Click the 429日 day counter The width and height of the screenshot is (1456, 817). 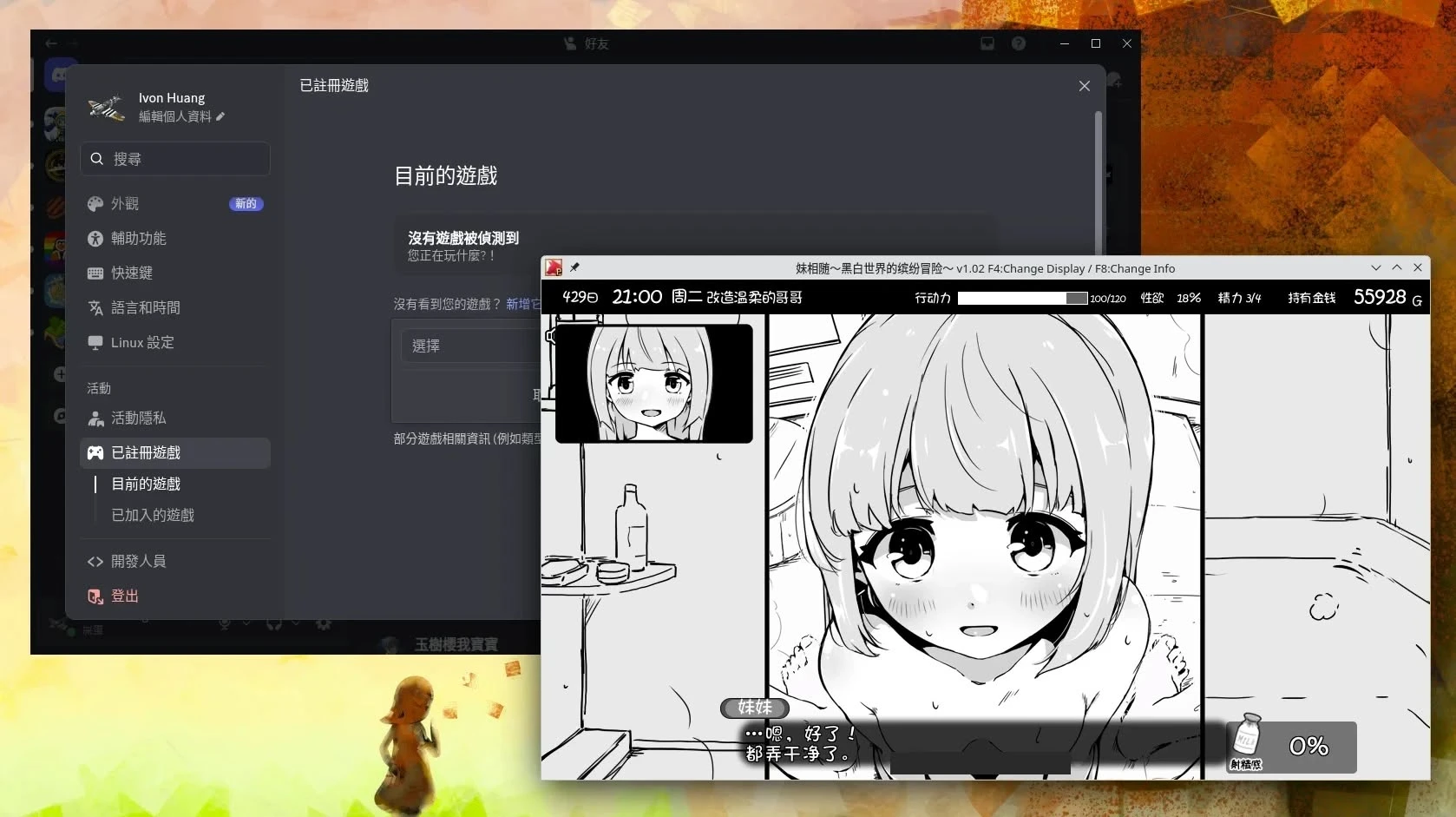click(580, 297)
